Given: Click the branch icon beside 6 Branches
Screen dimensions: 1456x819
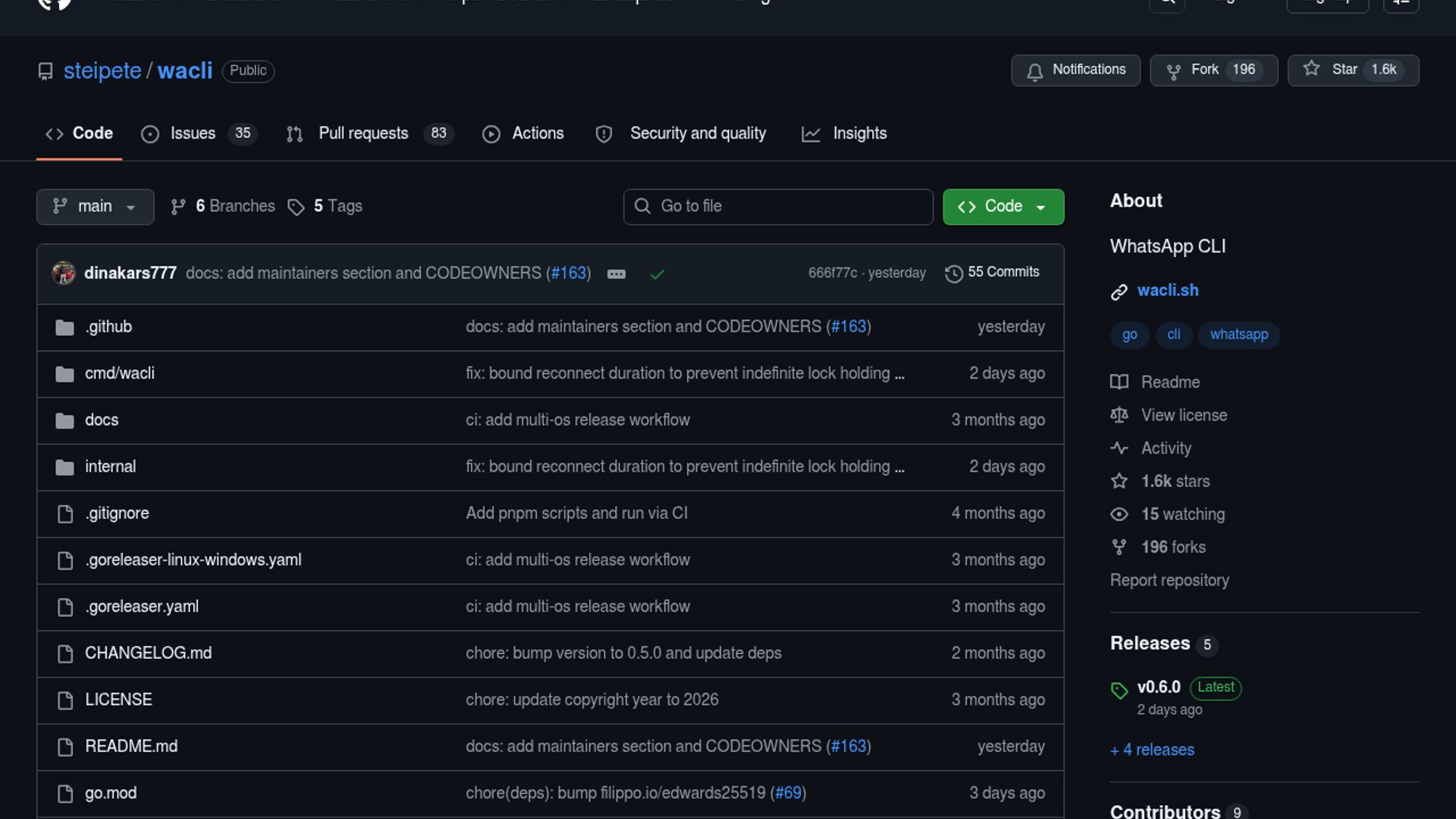Looking at the screenshot, I should tap(179, 206).
